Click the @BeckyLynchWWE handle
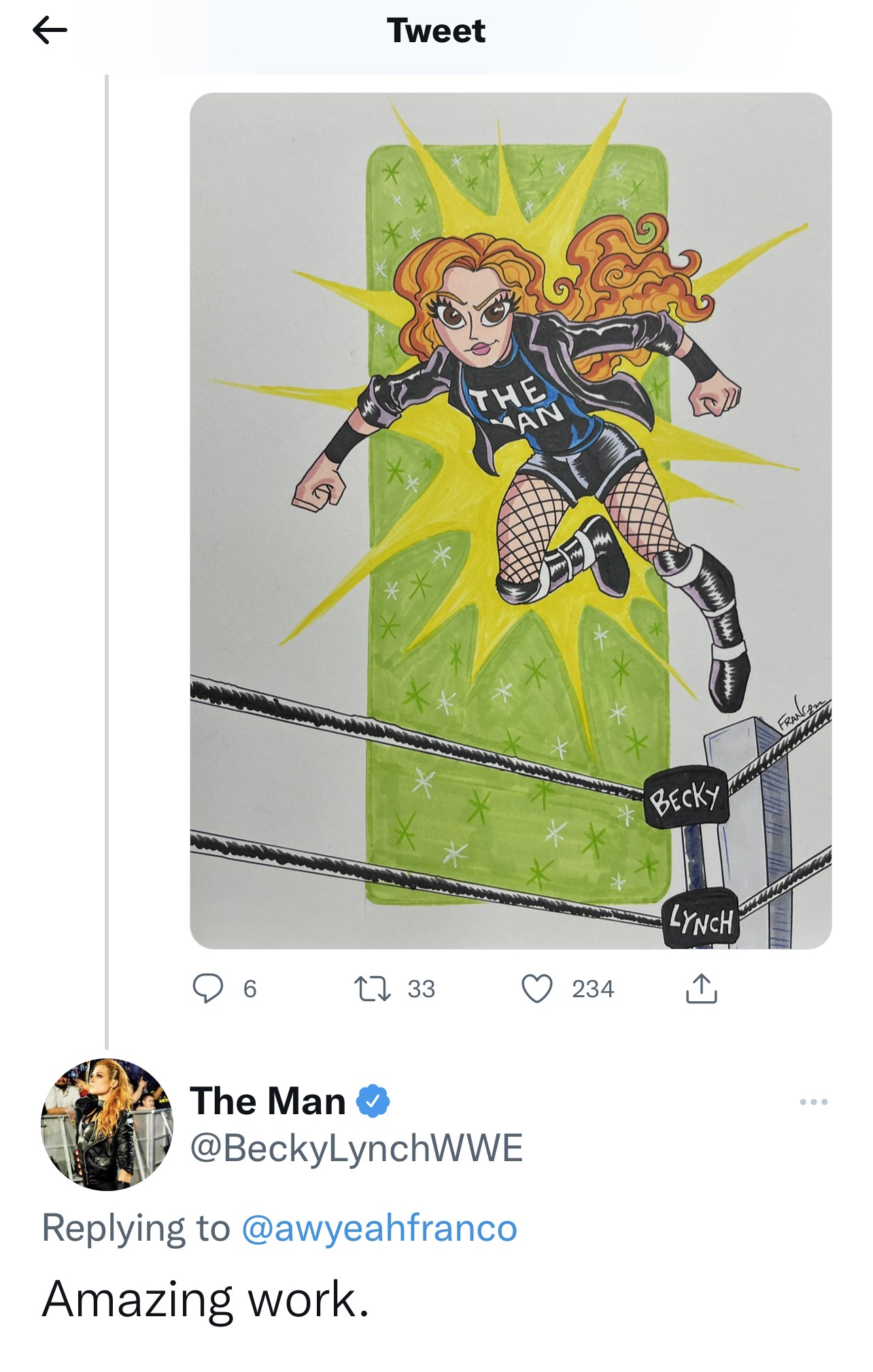The height and width of the screenshot is (1372, 873). [x=356, y=1148]
